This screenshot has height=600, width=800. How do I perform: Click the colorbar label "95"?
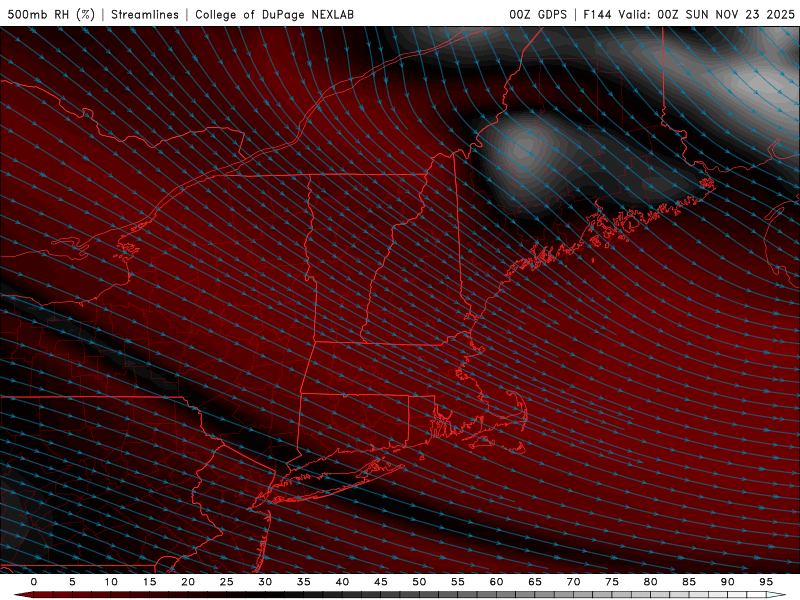click(765, 582)
